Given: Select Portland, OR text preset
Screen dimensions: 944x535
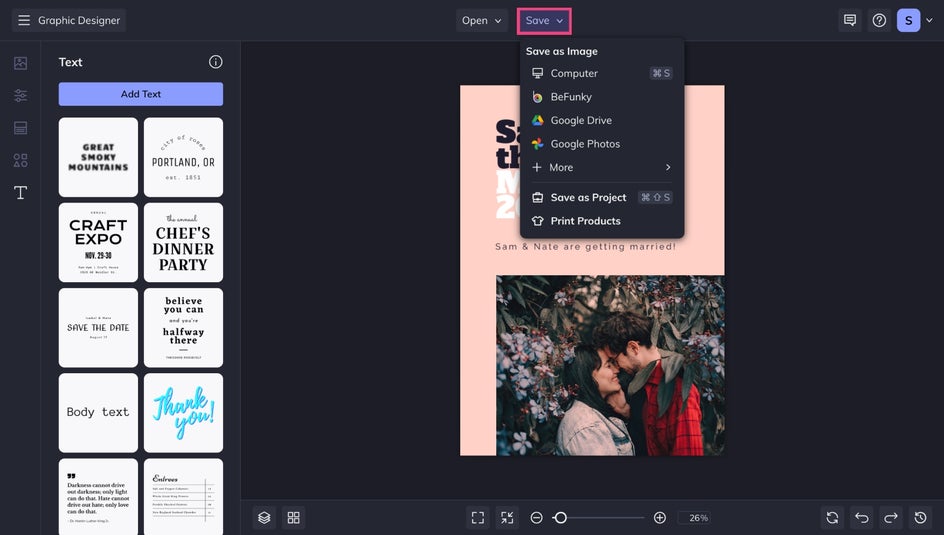Looking at the screenshot, I should click(x=184, y=157).
